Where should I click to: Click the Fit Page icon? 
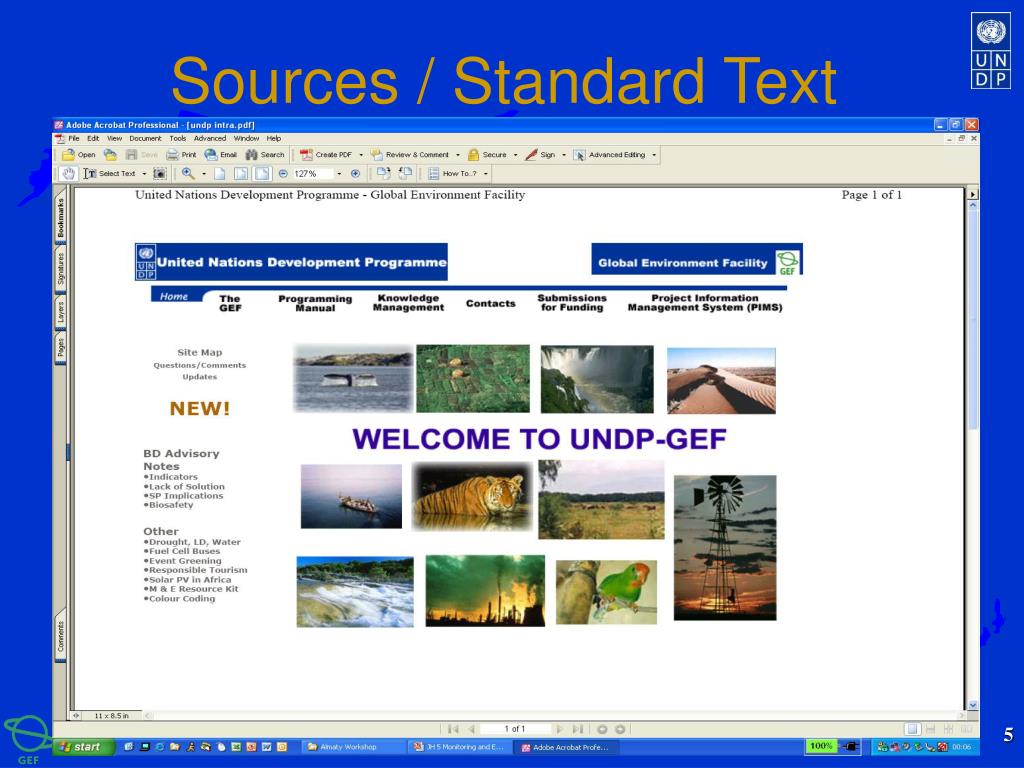pos(241,174)
